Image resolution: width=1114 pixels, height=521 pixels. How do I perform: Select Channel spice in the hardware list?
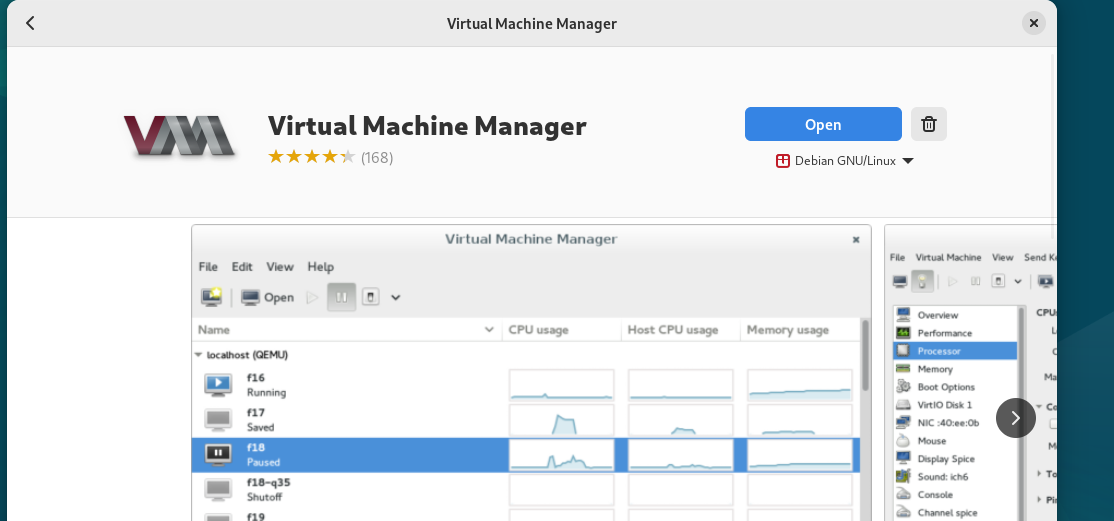(x=955, y=512)
